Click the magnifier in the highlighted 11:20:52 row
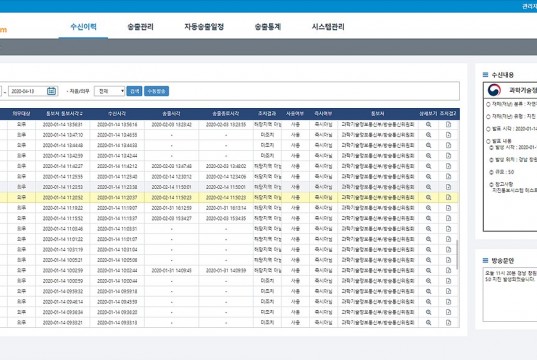The width and height of the screenshot is (537, 360). point(428,198)
